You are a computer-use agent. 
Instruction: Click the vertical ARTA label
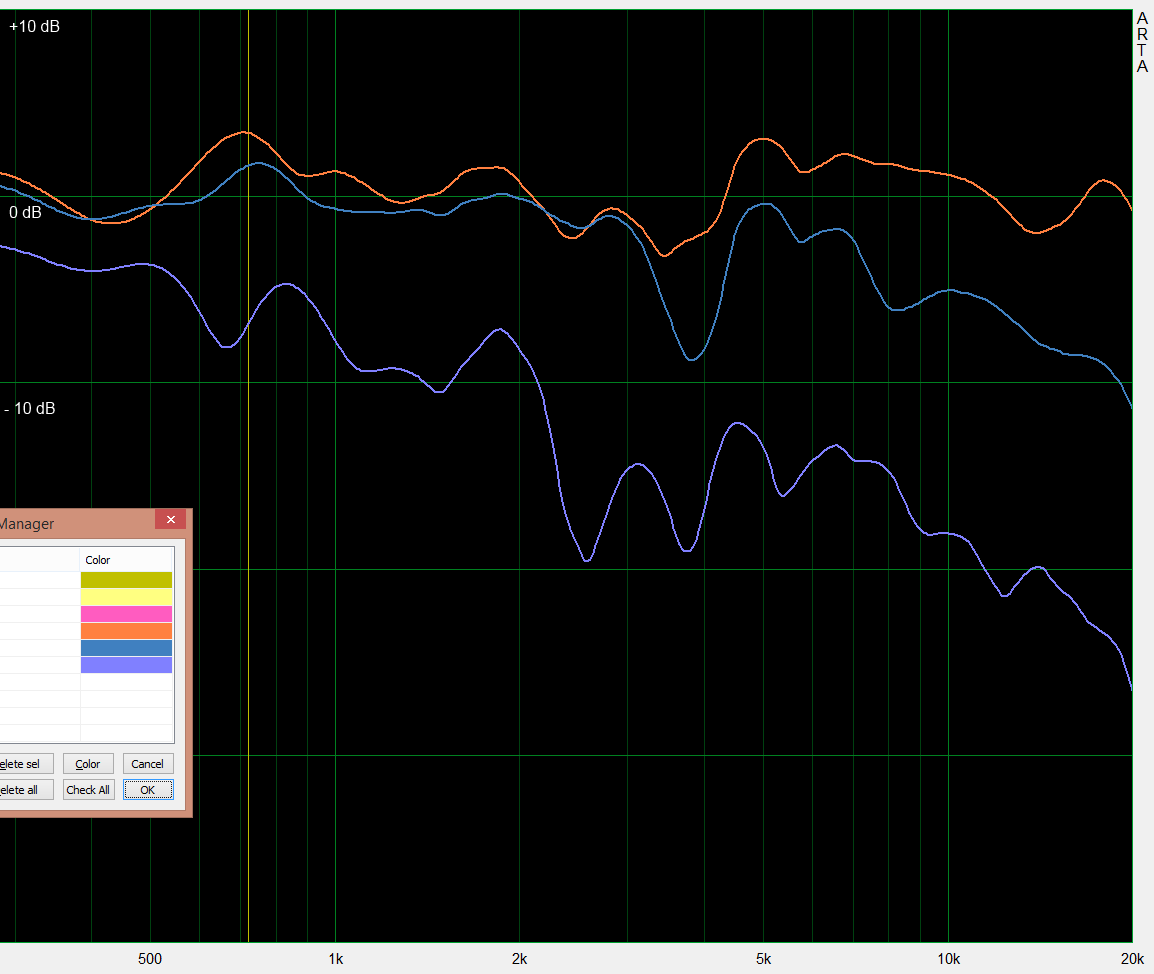(x=1142, y=43)
